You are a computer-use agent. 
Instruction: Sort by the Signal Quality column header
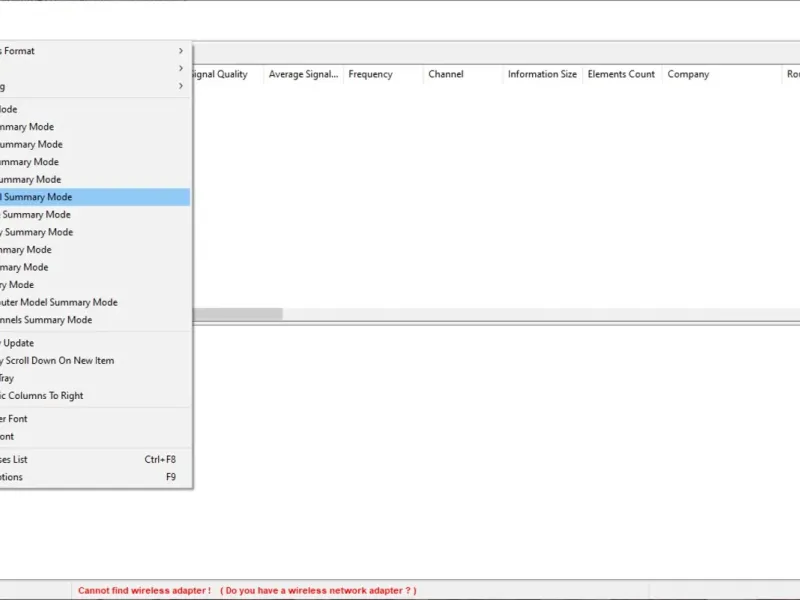pos(228,74)
